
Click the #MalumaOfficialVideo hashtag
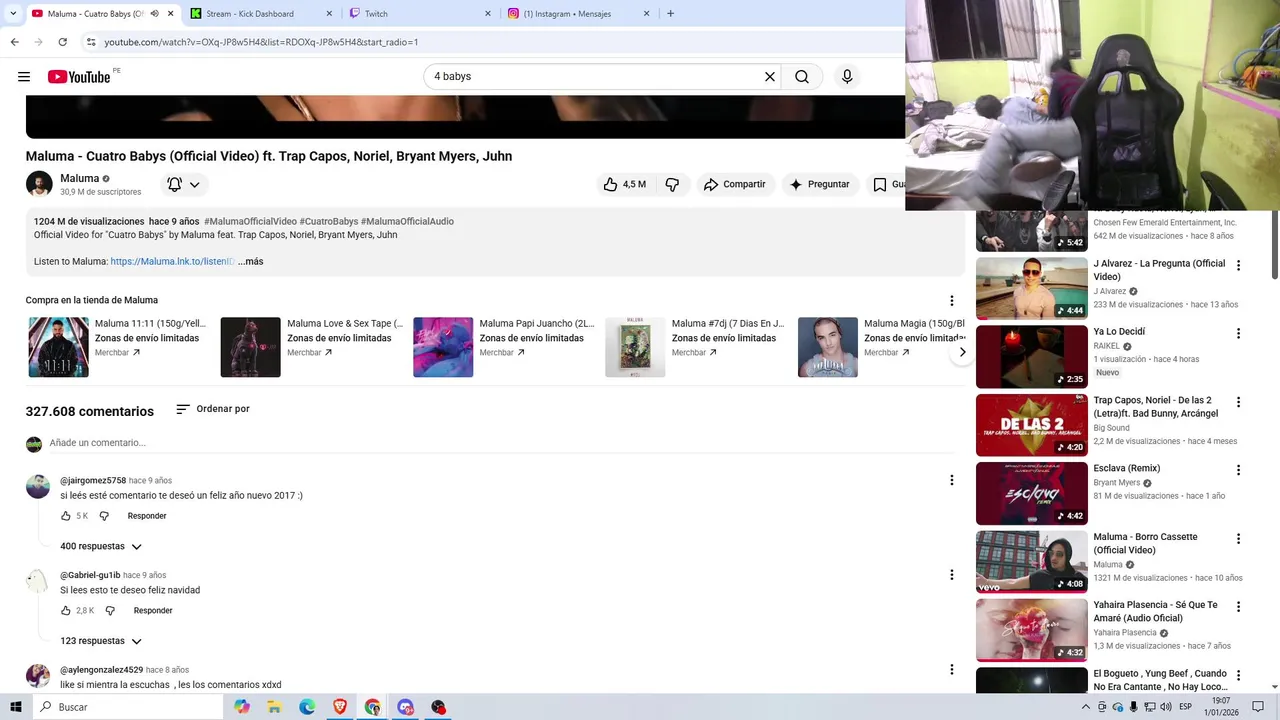[250, 222]
